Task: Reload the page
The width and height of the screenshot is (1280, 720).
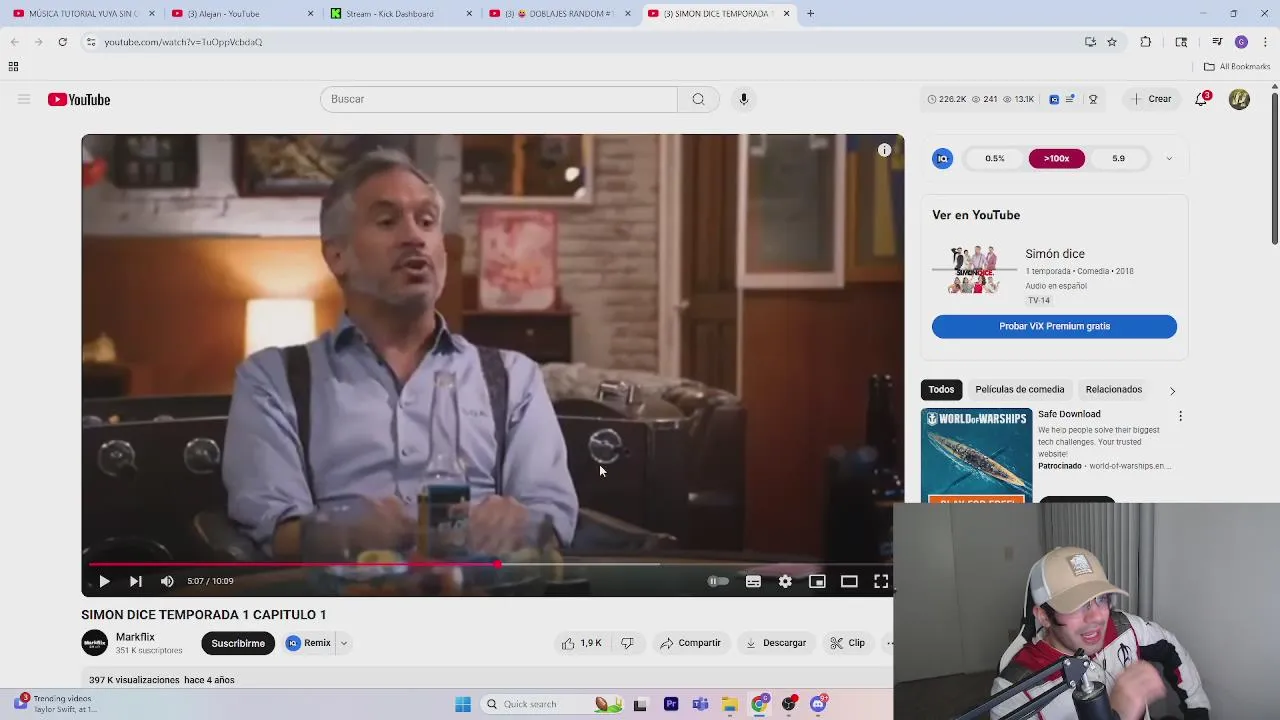Action: coord(62,42)
